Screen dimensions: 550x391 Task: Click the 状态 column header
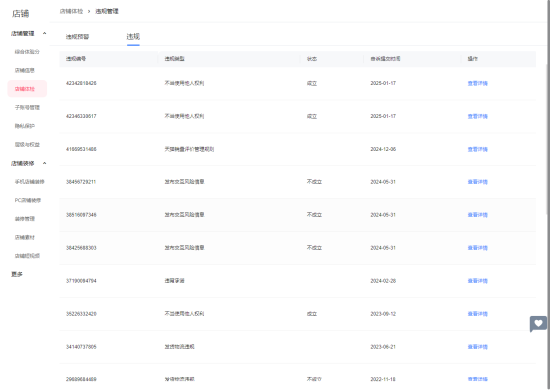[x=311, y=59]
